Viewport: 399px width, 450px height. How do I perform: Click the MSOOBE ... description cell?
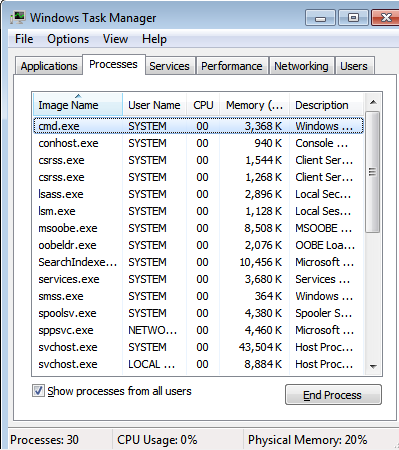pyautogui.click(x=324, y=228)
